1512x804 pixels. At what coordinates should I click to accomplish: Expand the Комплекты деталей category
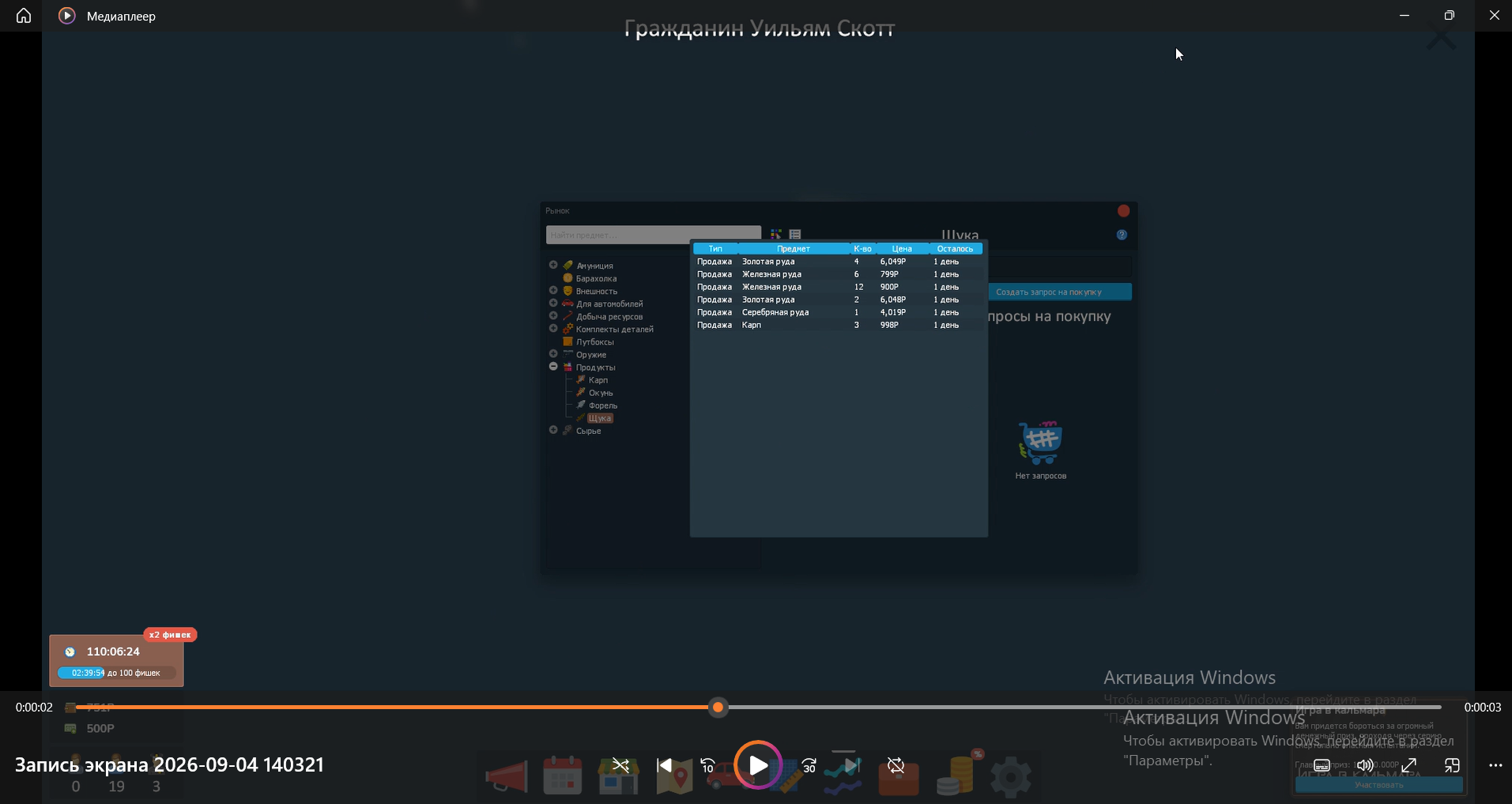point(553,328)
